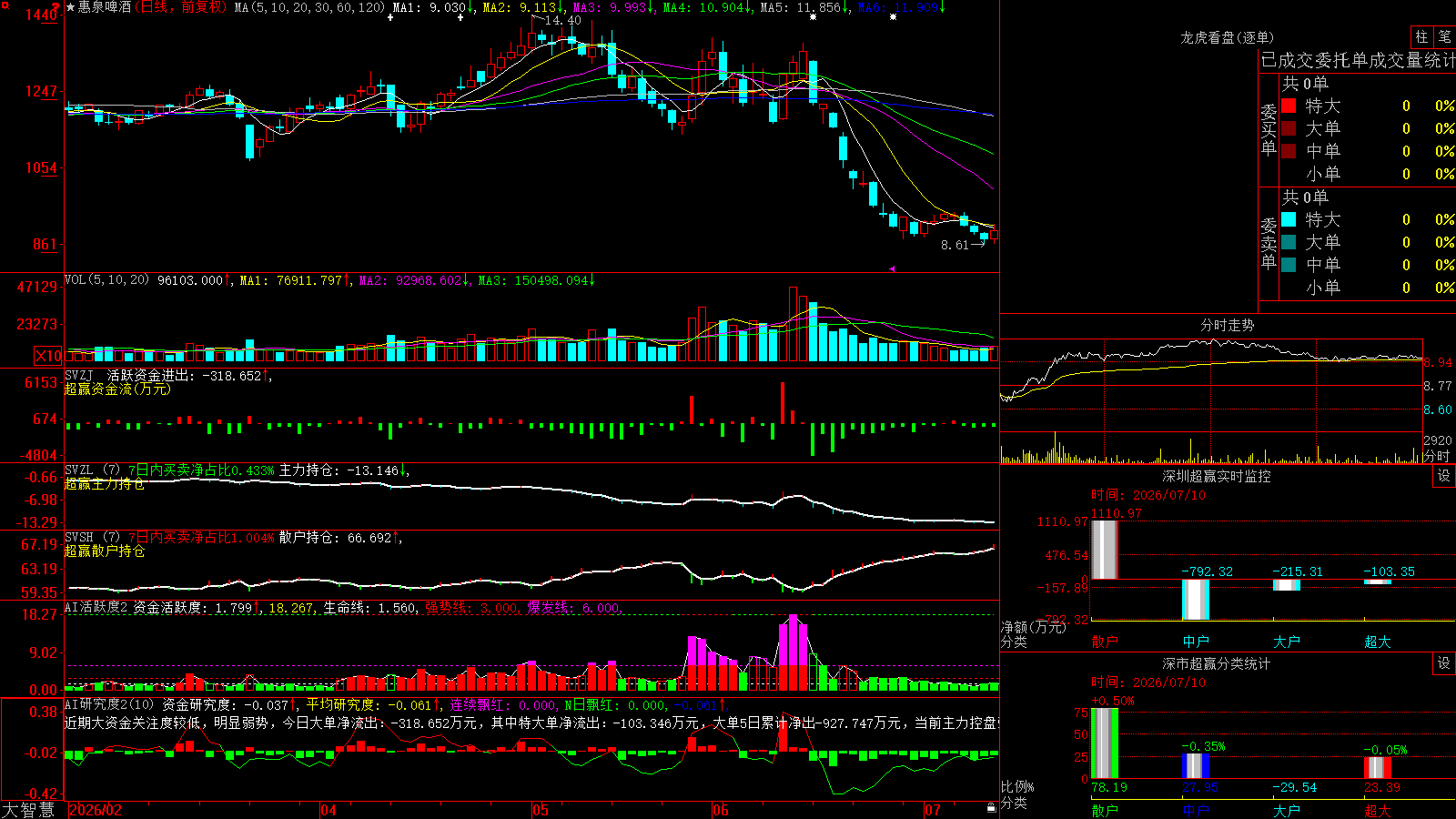Click the 强势线: 3.000 label
This screenshot has height=819, width=1456.
(472, 608)
